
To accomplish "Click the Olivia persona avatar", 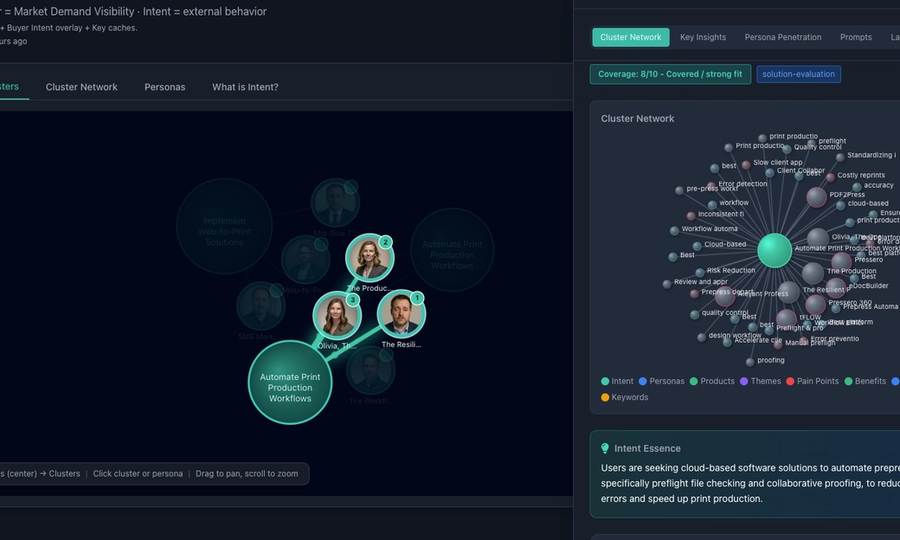I will (x=337, y=315).
